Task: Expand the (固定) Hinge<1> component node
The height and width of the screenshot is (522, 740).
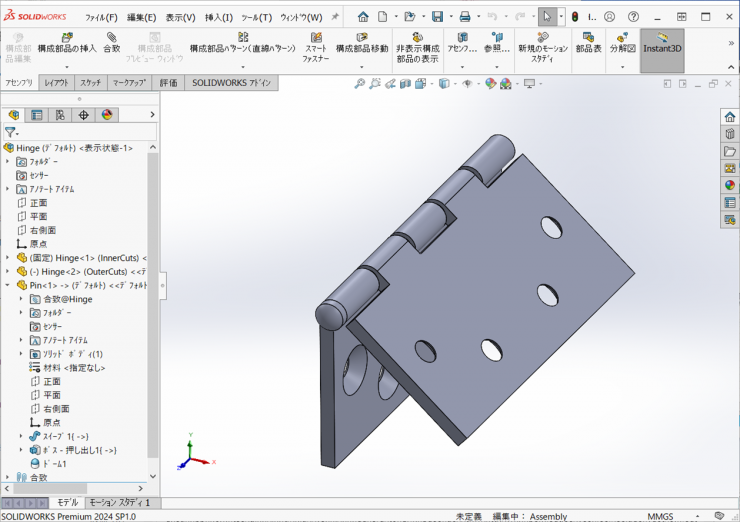Action: click(x=8, y=257)
